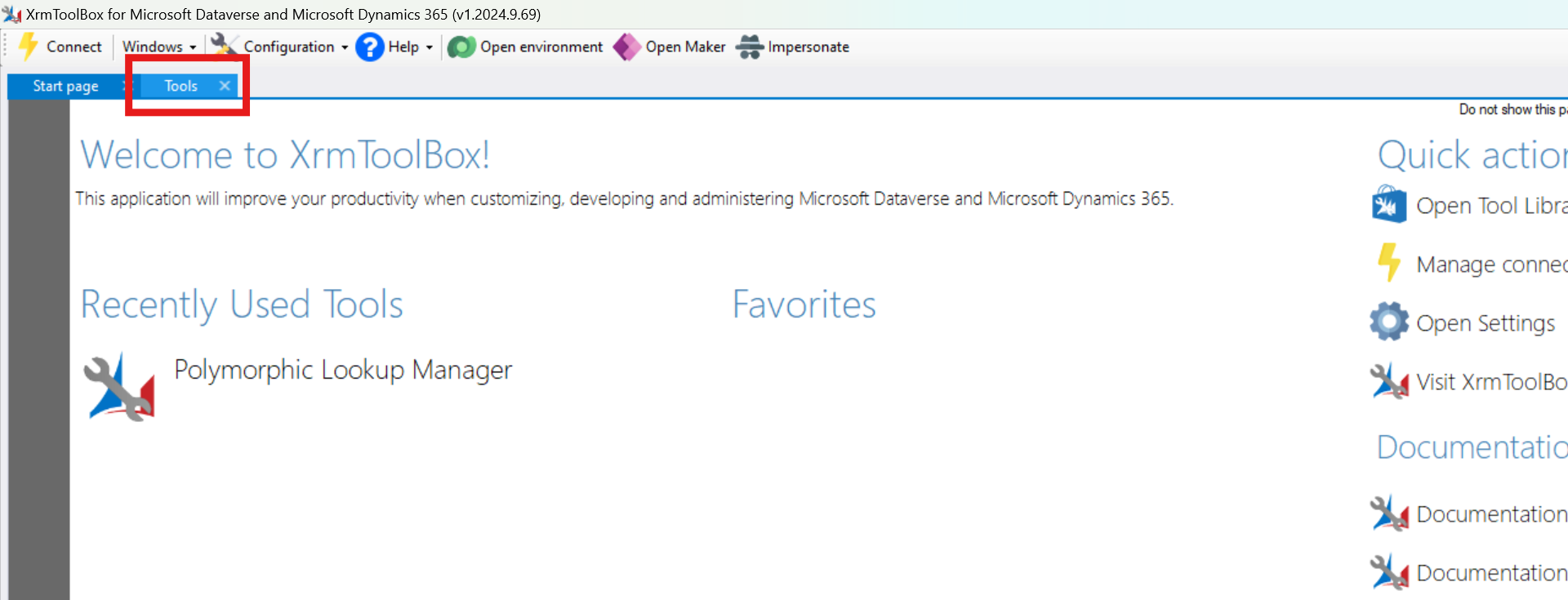Click the Manage connections quick action
The image size is (1568, 600).
coord(1490,264)
